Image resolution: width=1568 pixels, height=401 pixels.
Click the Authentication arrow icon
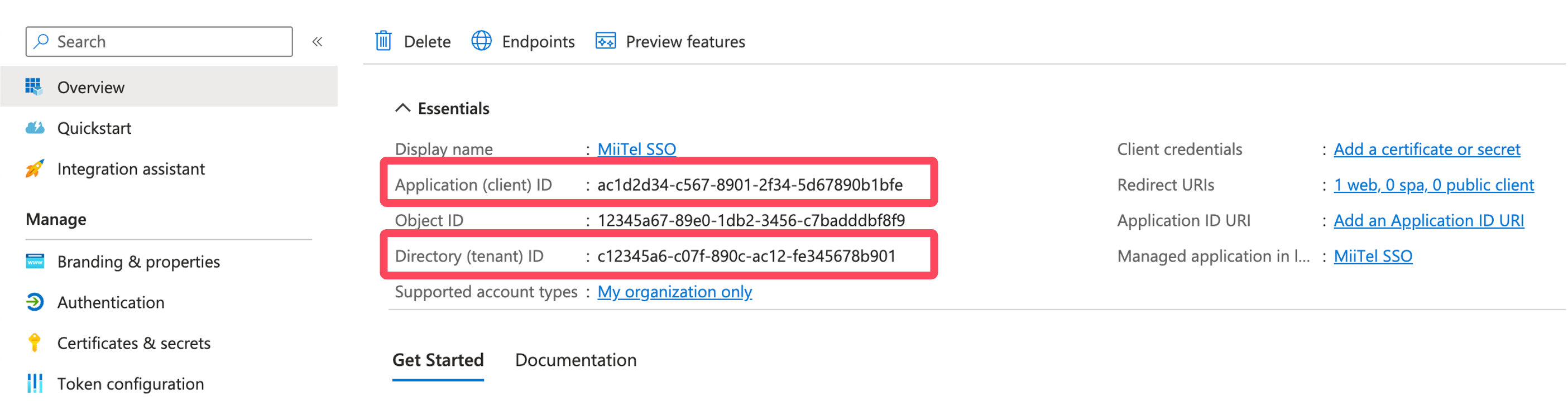coord(35,302)
